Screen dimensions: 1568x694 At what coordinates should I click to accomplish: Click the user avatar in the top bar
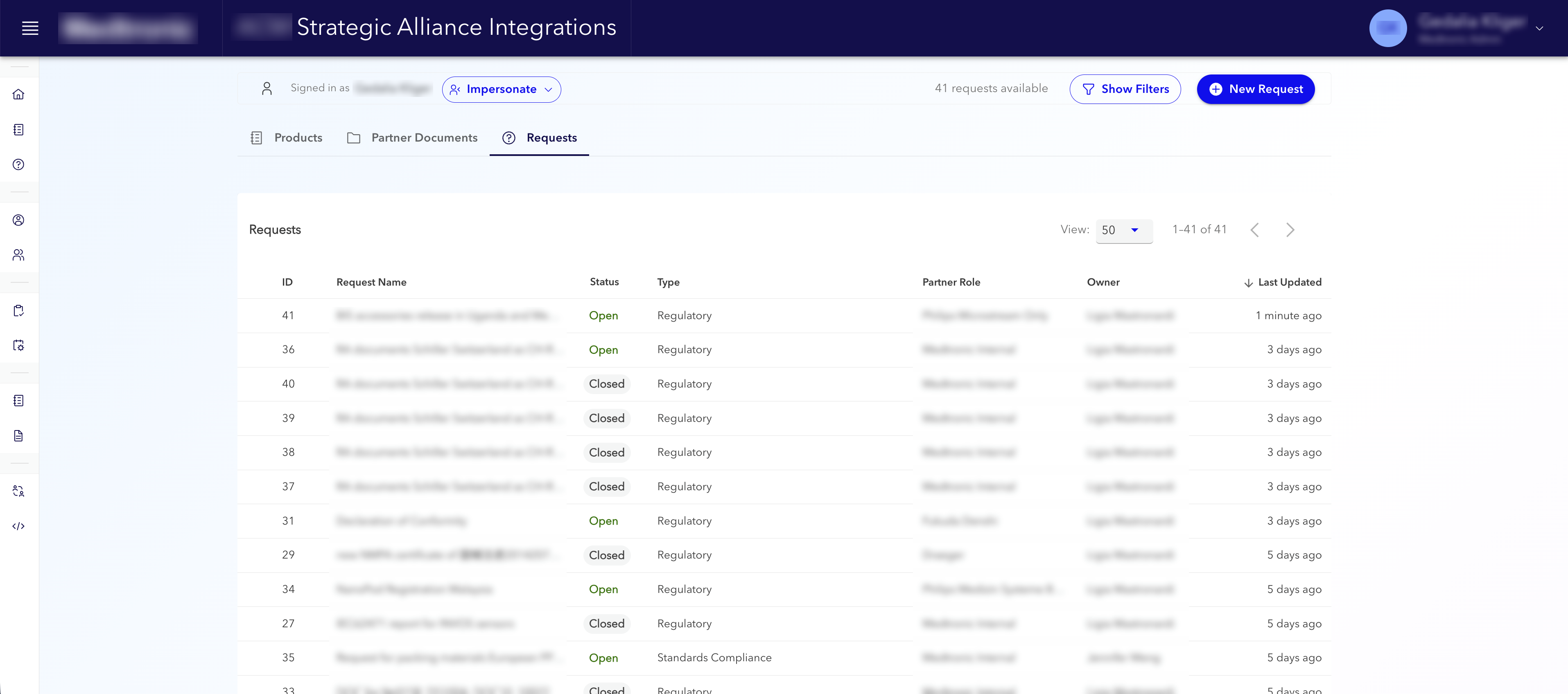point(1388,28)
